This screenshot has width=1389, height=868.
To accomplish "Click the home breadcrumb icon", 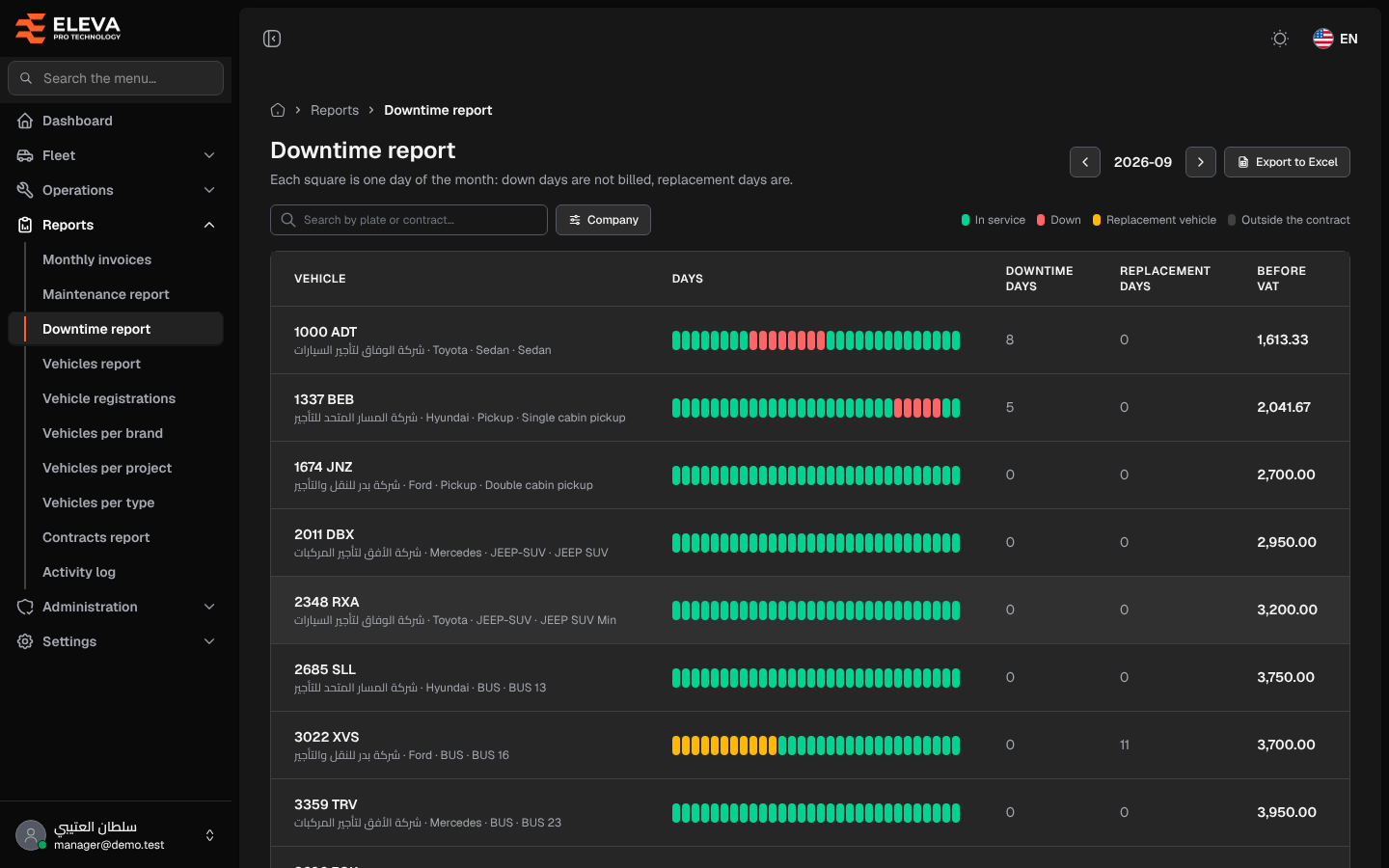I will coord(278,110).
